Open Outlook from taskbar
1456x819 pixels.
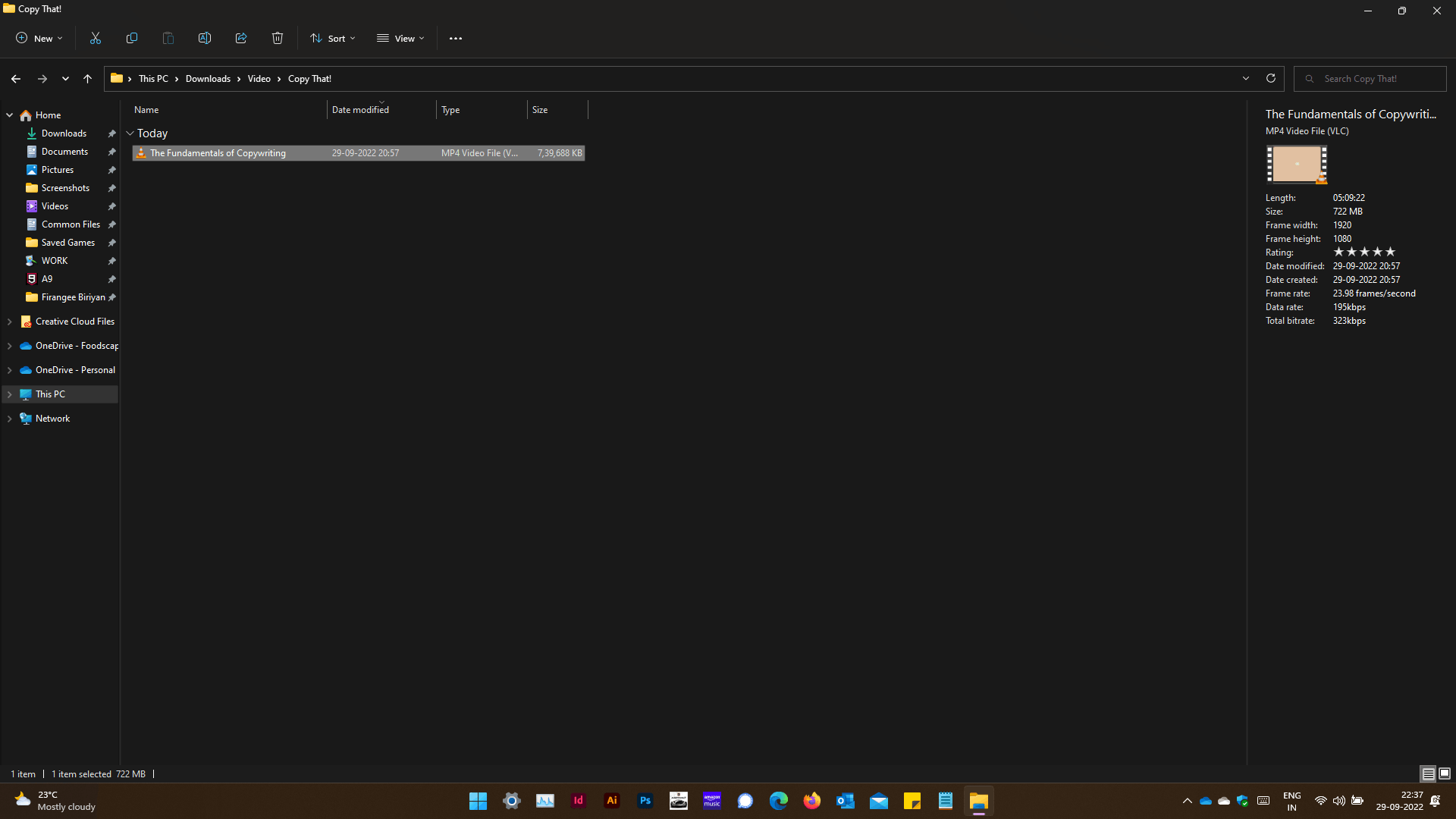pyautogui.click(x=846, y=801)
